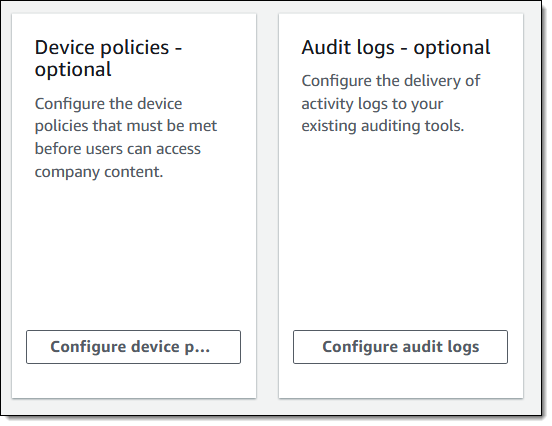
Task: Click the line "Configure the device"
Action: [108, 104]
